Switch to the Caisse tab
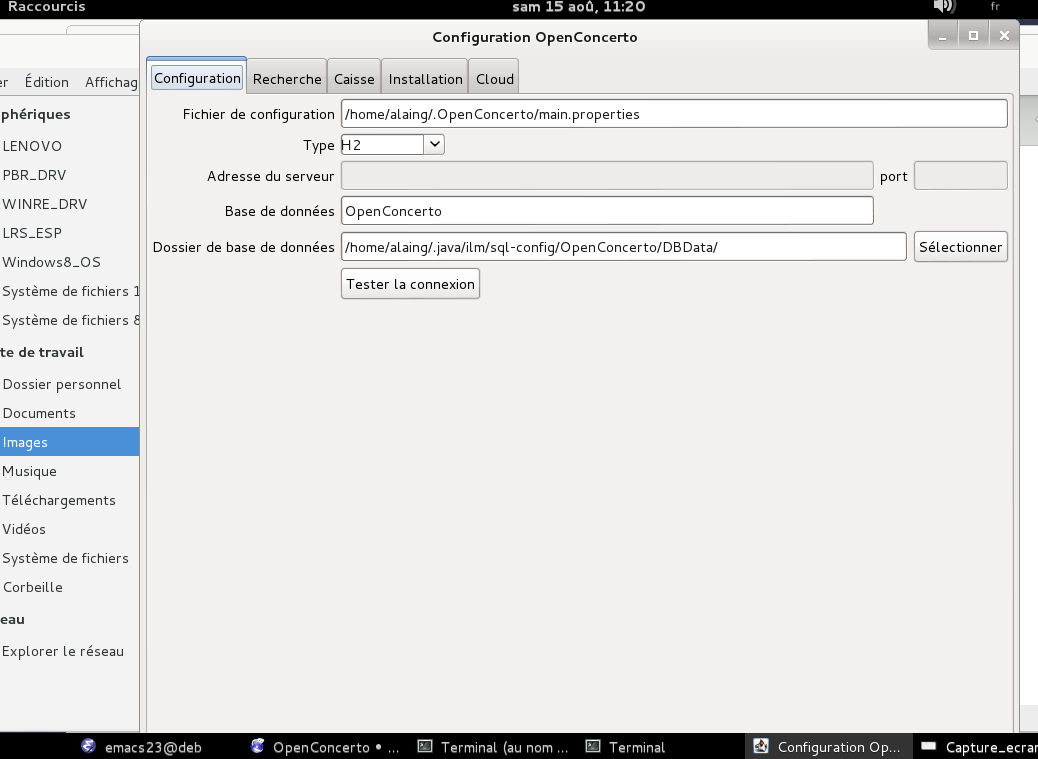1038x759 pixels. 354,79
